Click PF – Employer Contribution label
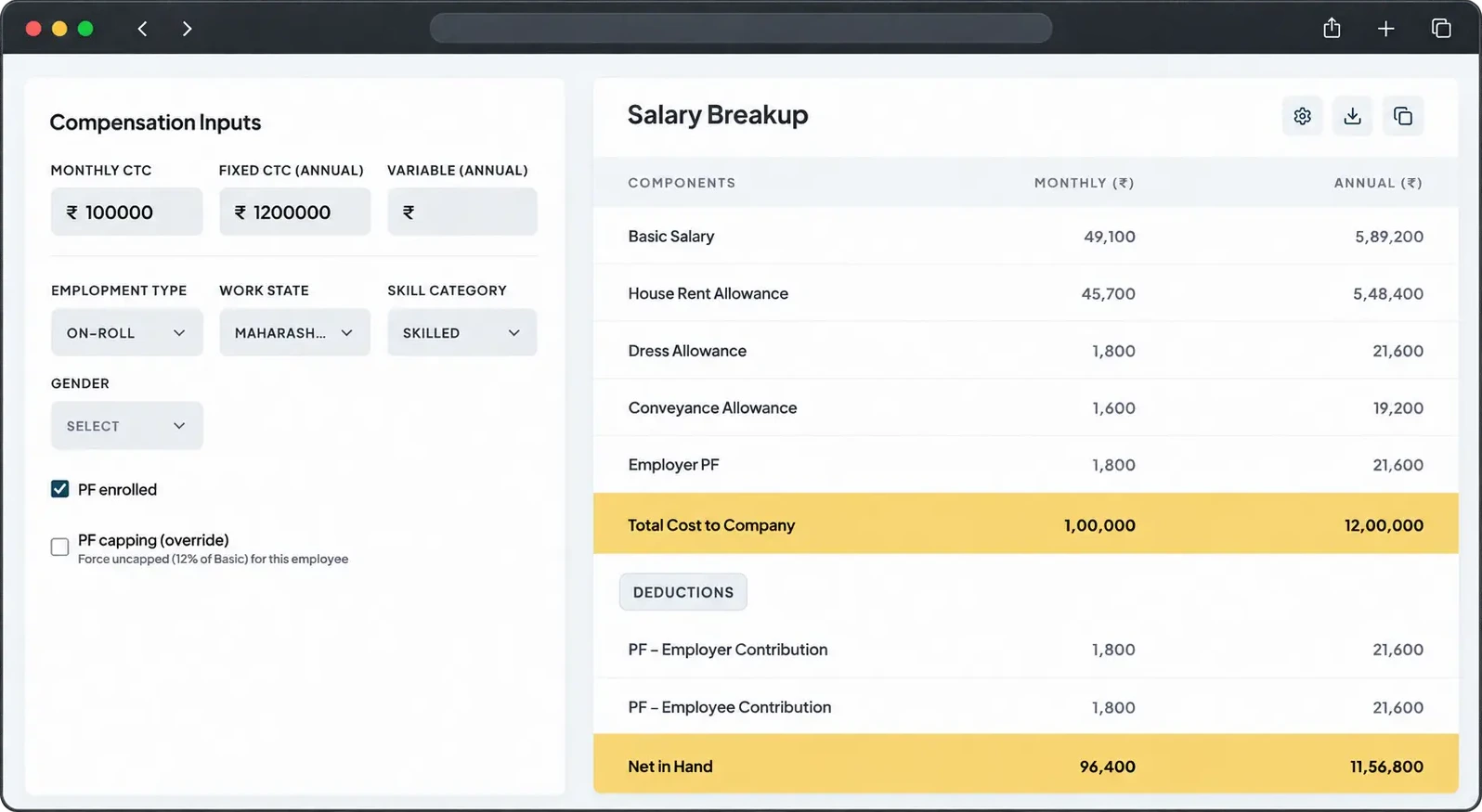Screen dimensions: 1482x812 click(x=727, y=650)
